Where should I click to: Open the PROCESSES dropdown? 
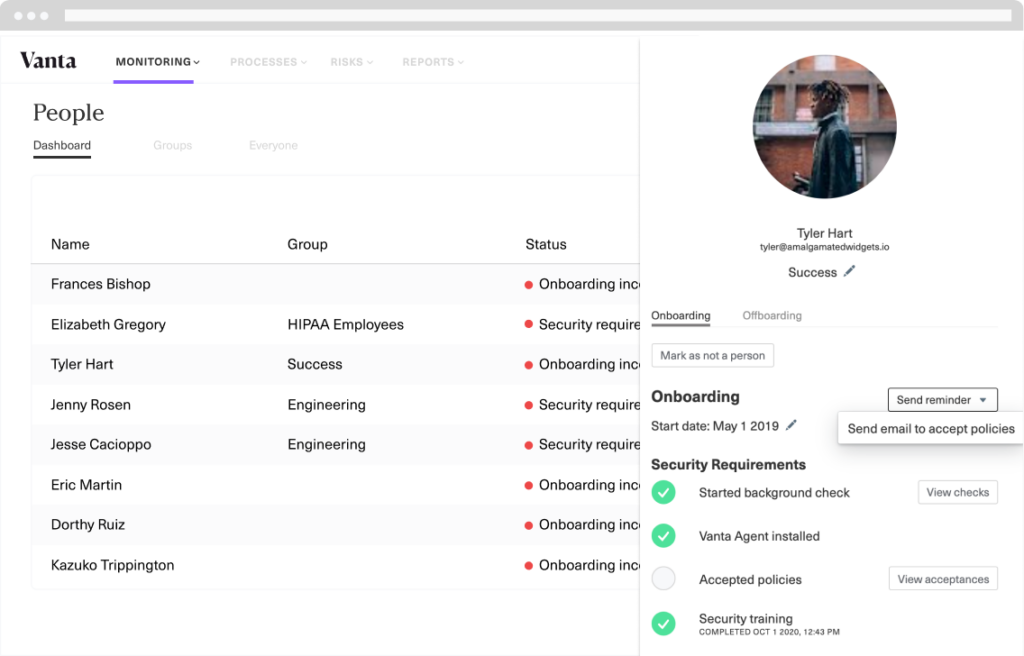pos(267,61)
